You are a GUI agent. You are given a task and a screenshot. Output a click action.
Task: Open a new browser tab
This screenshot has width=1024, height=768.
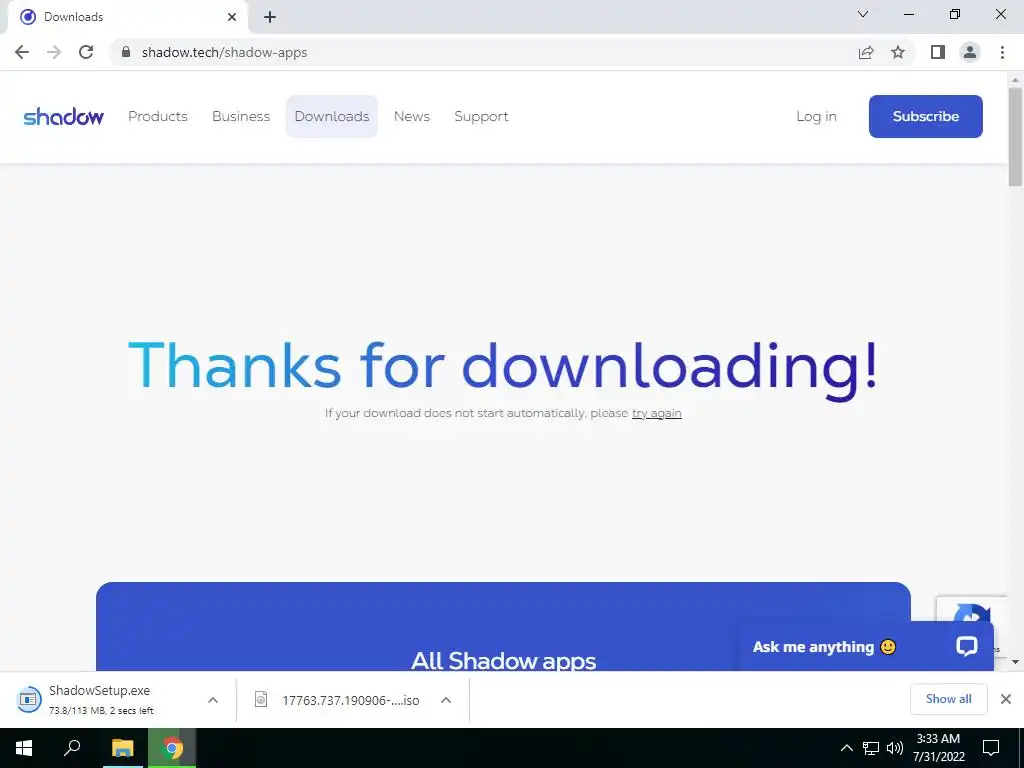click(x=270, y=17)
